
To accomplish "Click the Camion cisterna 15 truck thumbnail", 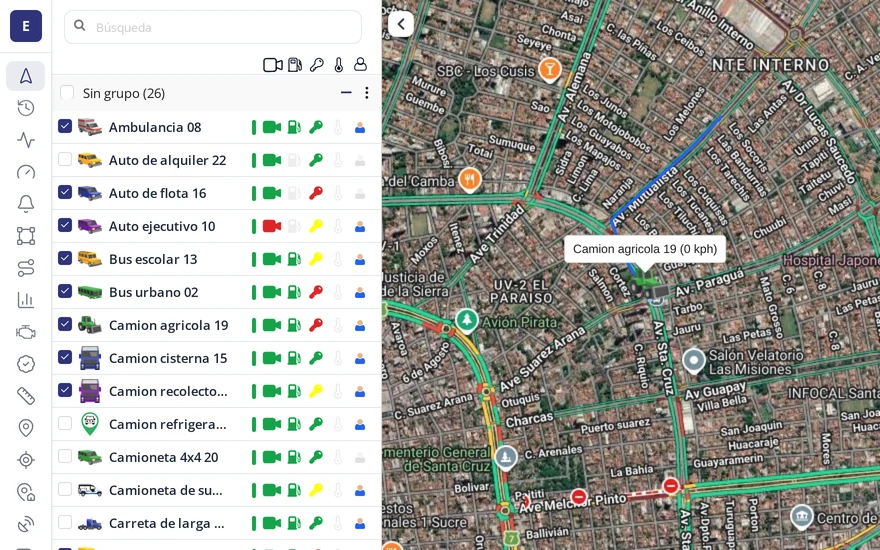I will (x=90, y=358).
